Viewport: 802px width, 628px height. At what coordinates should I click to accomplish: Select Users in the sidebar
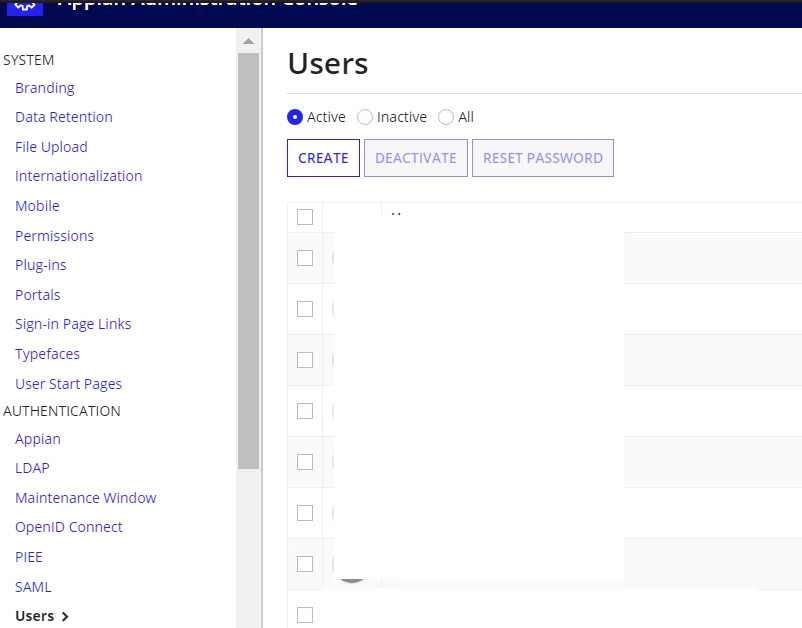34,616
